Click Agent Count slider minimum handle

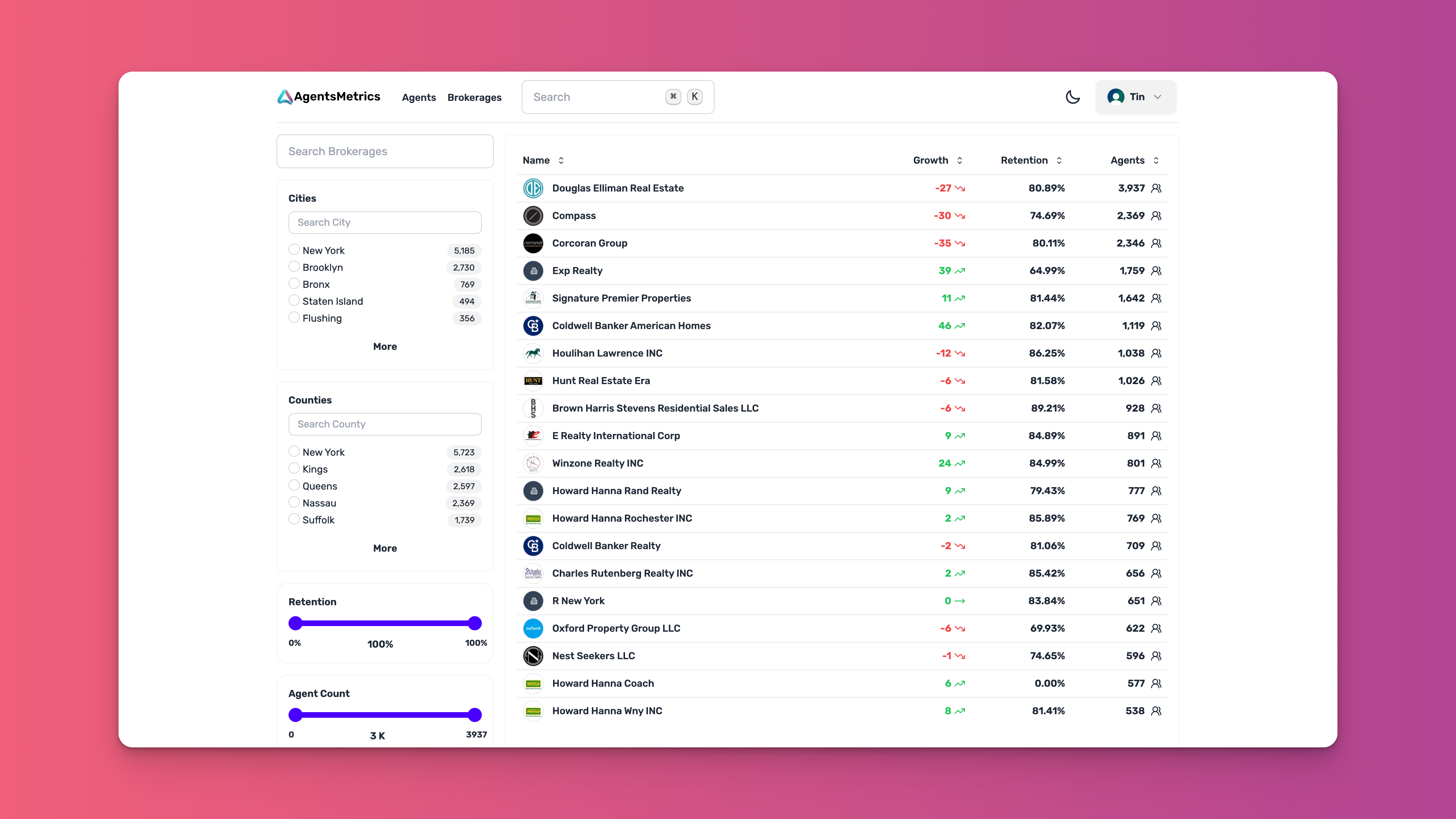coord(295,715)
